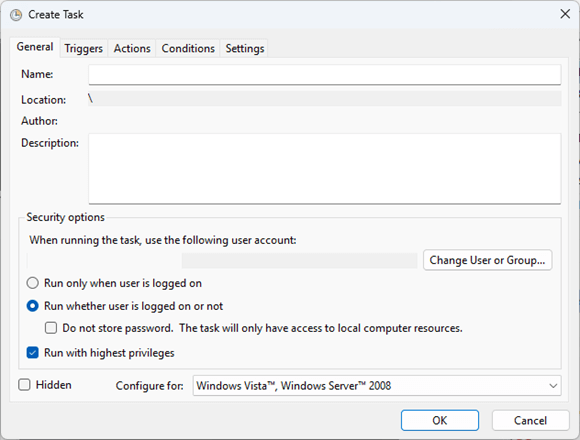This screenshot has width=580, height=440.
Task: Click the 'Configure for:' label
Action: [x=150, y=386]
